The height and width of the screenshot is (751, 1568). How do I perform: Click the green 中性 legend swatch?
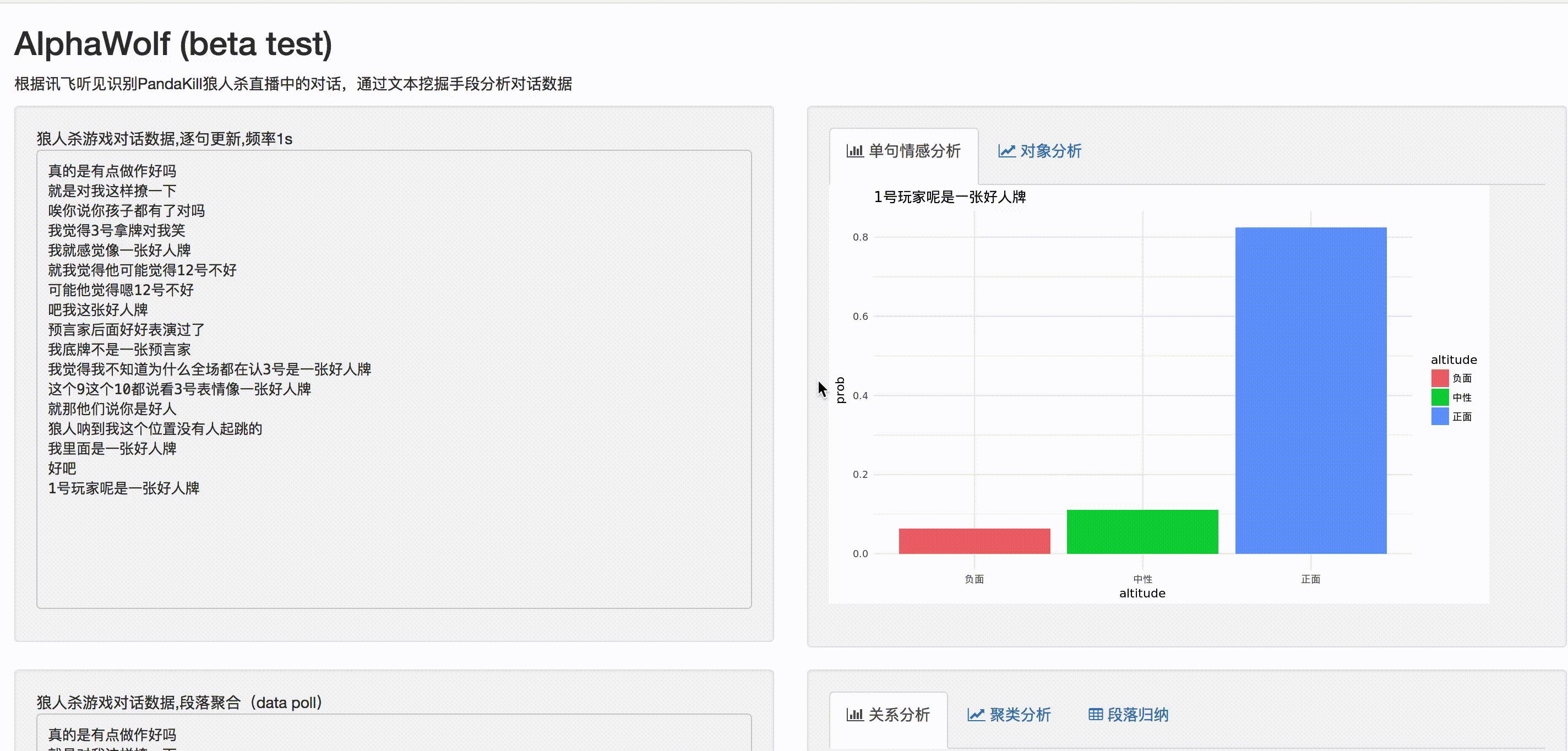coord(1440,398)
